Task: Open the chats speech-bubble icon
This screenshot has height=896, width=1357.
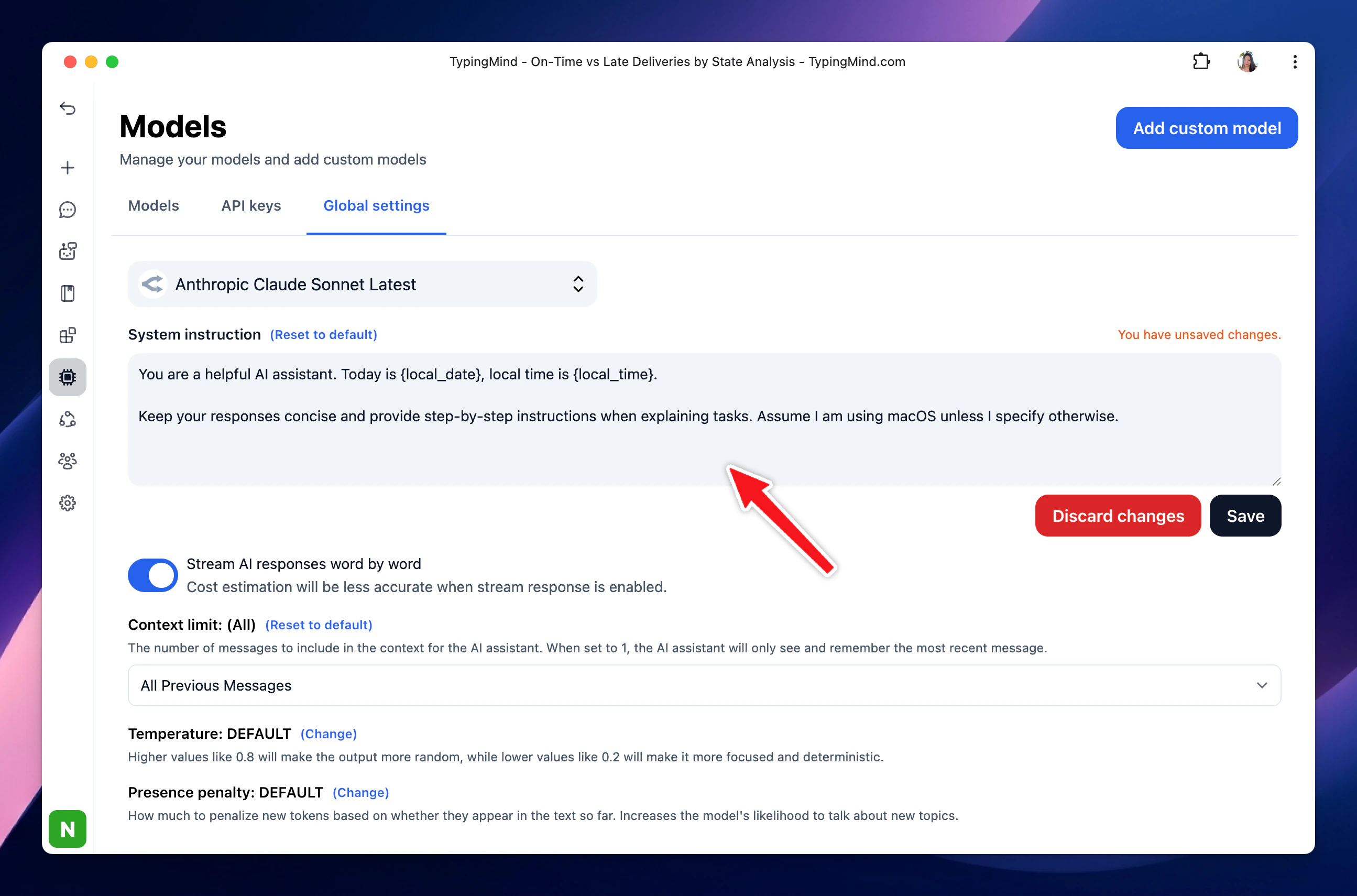Action: pyautogui.click(x=68, y=210)
